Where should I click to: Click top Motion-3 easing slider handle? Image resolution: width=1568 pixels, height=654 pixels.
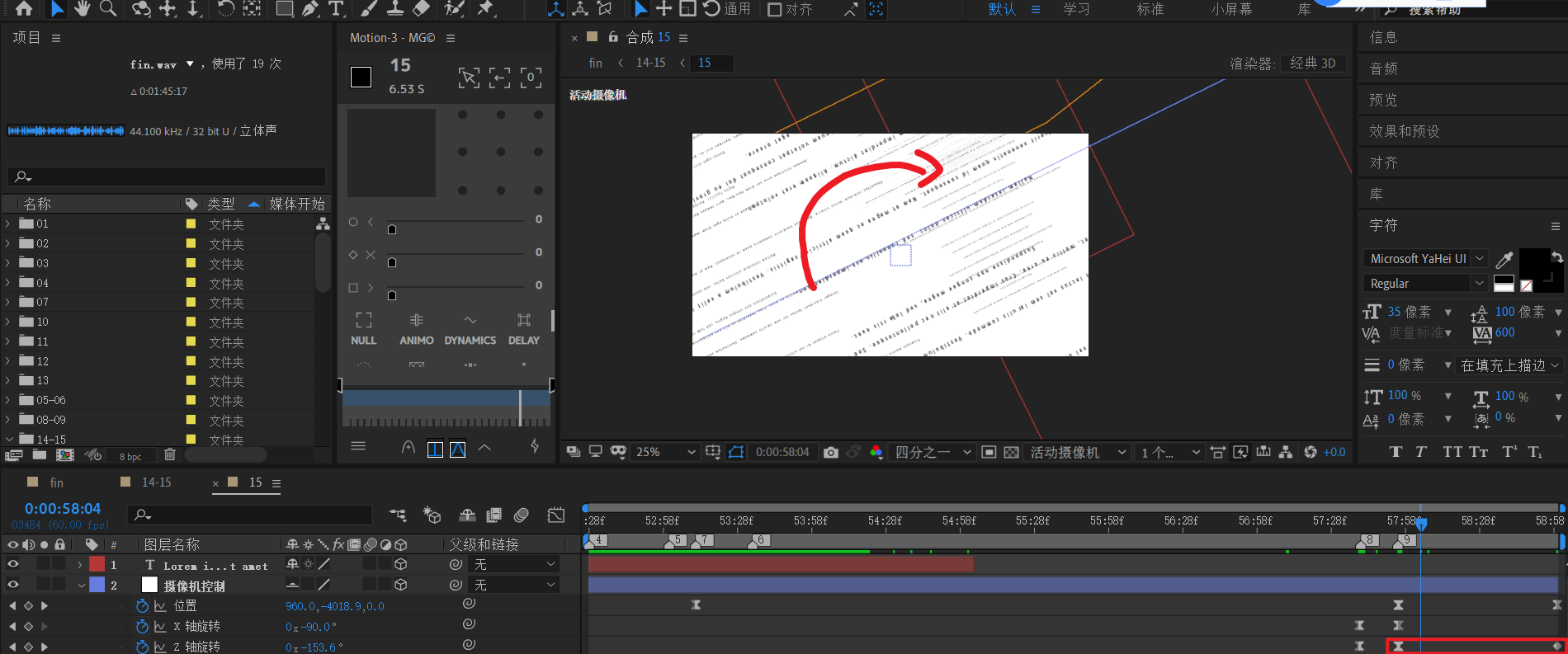392,229
